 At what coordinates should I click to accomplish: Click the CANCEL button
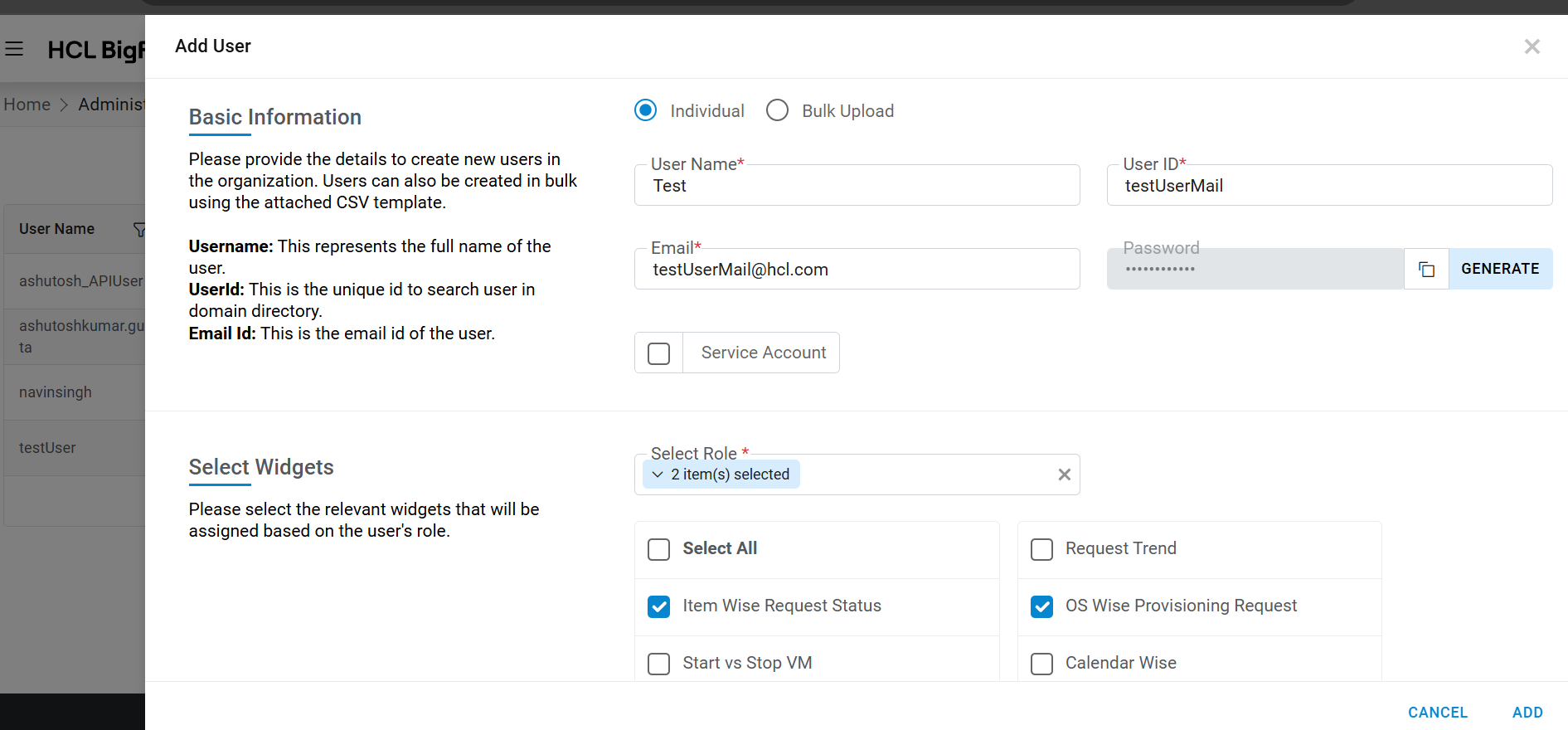[x=1437, y=712]
